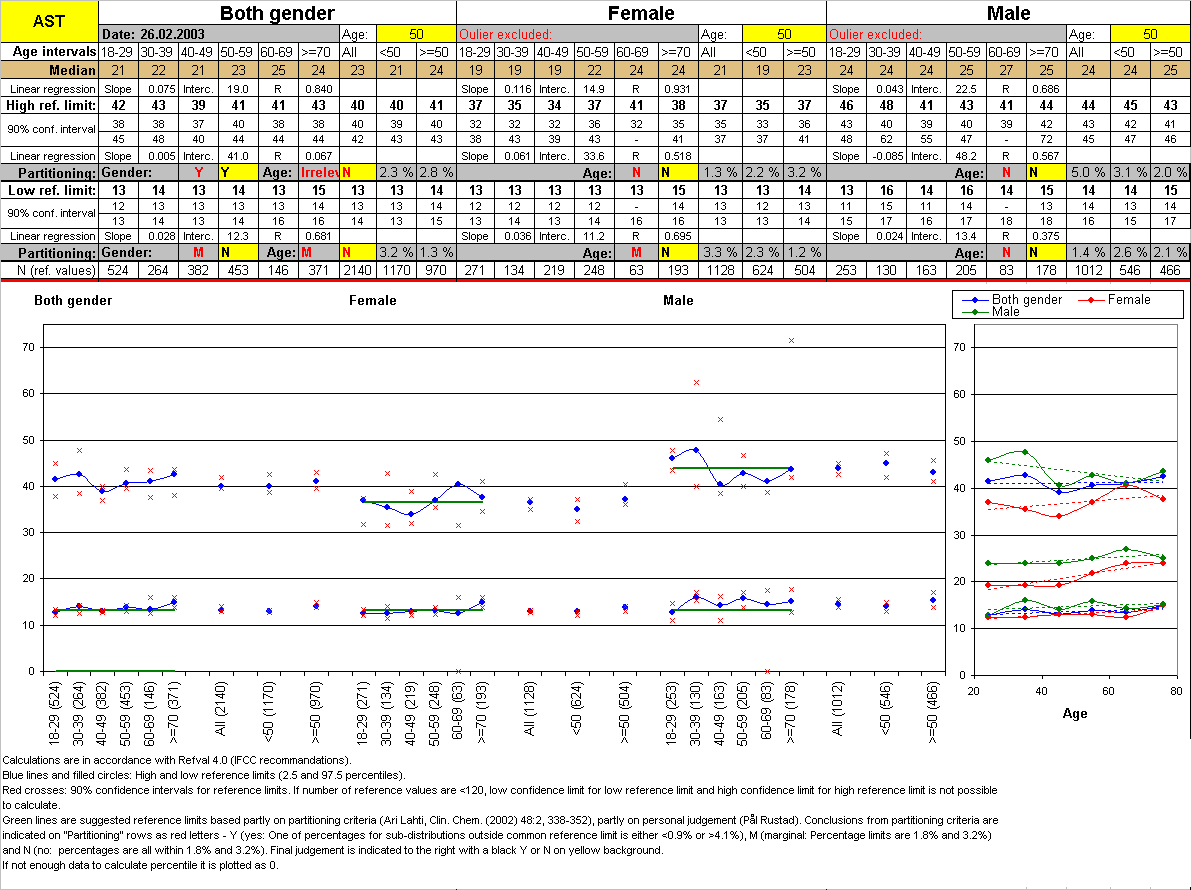Select the 3.1 % partitioning cell
The image size is (1191, 890).
click(x=1130, y=172)
